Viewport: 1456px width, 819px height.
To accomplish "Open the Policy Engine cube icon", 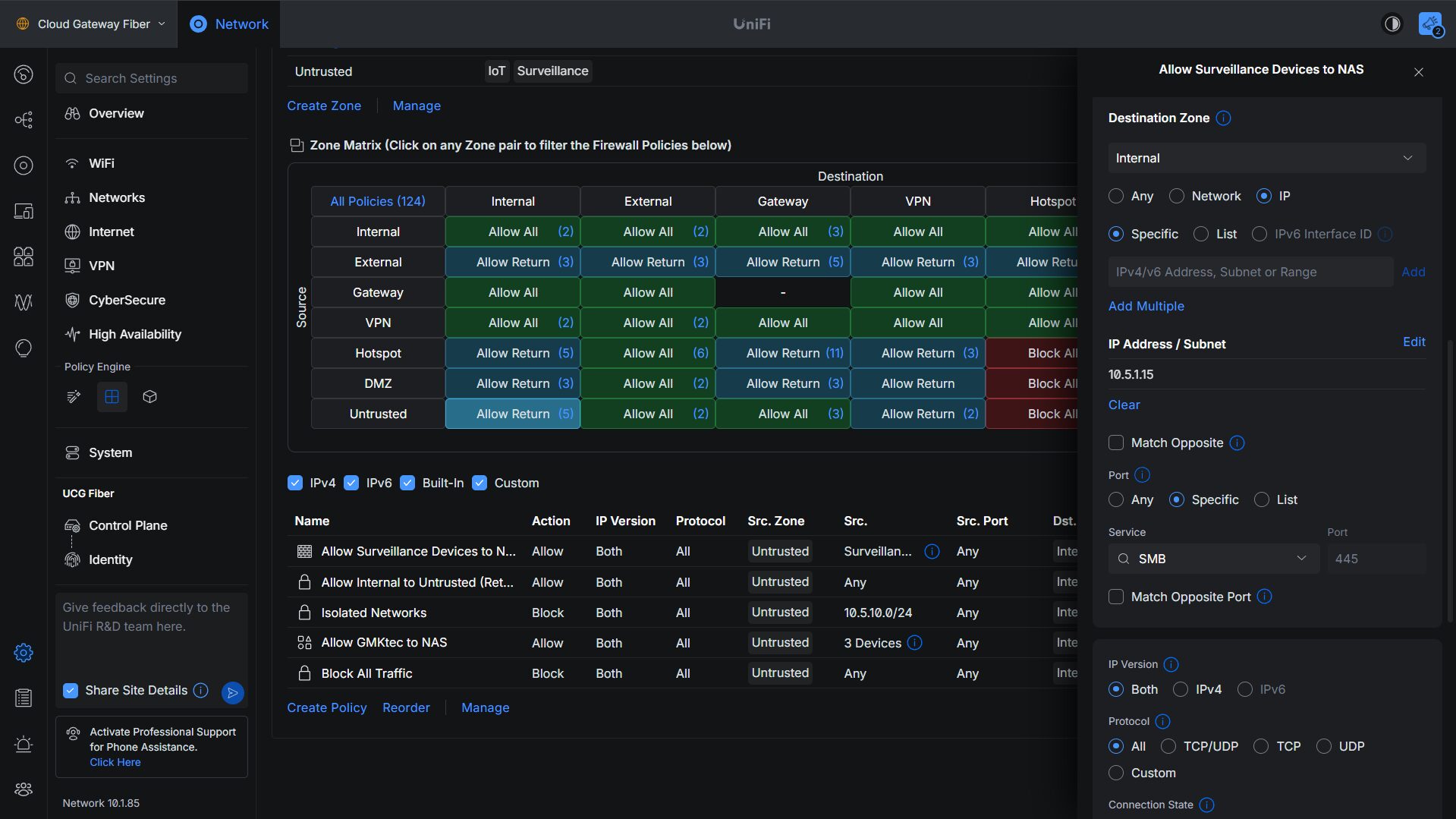I will 149,397.
